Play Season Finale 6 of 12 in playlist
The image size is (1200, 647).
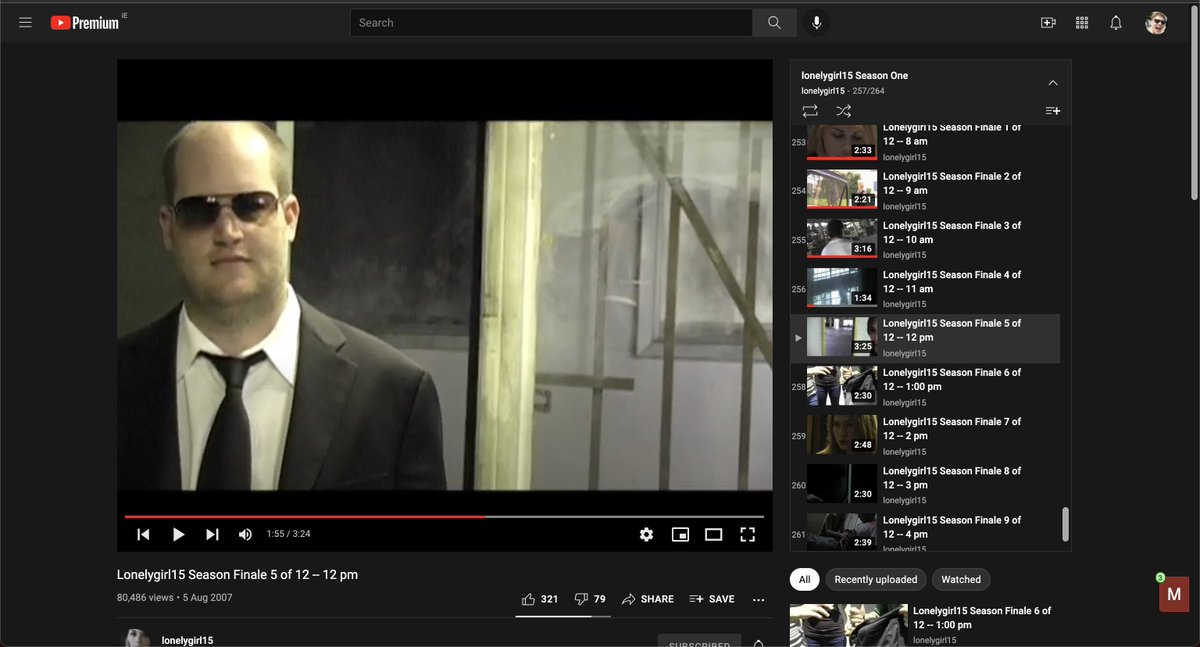click(925, 387)
